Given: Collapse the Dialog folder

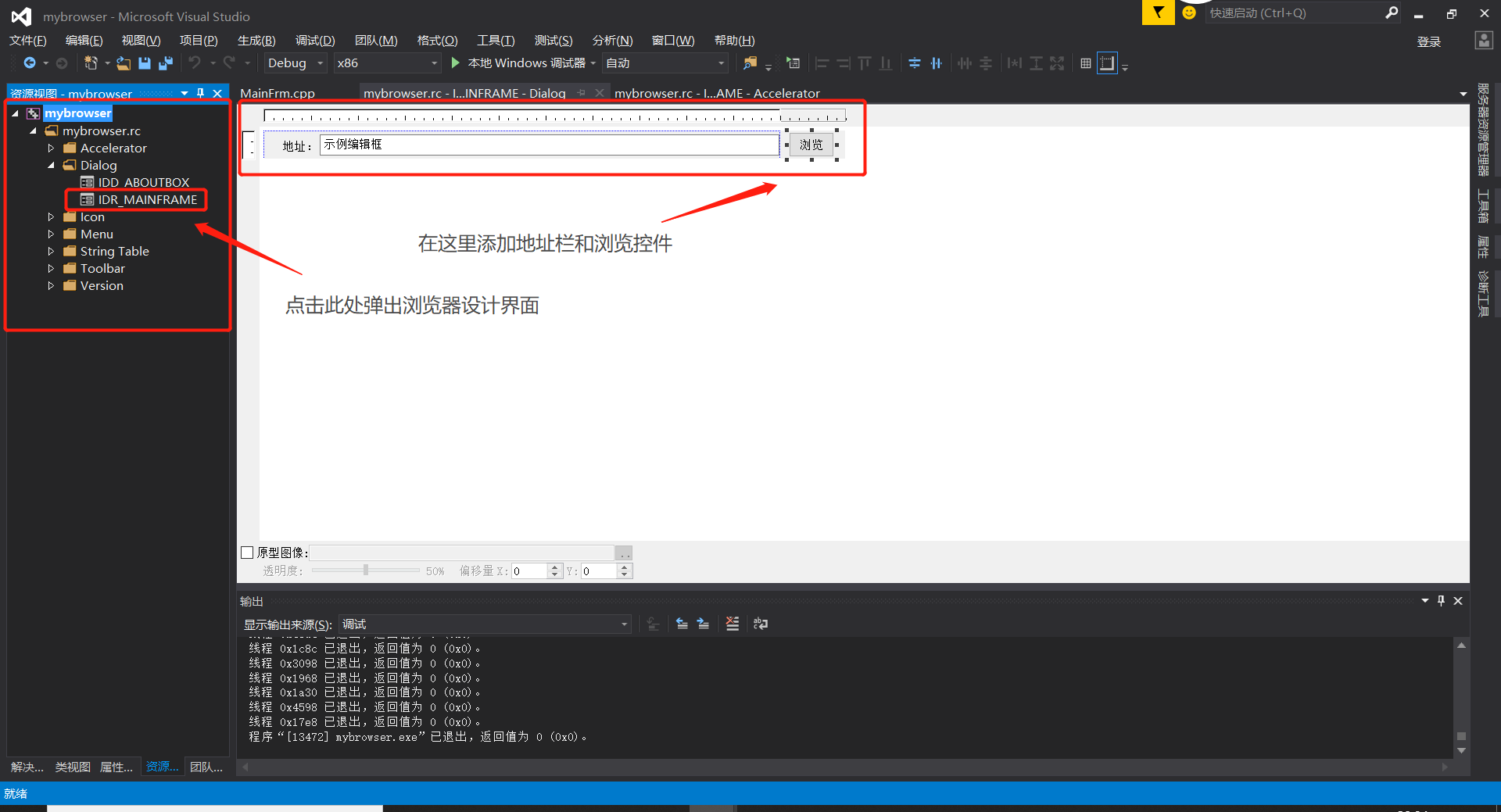Looking at the screenshot, I should tap(51, 165).
